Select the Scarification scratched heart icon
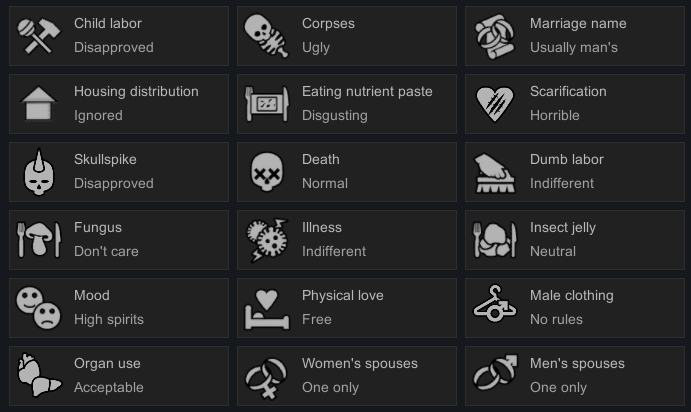This screenshot has height=412, width=691. [x=496, y=103]
